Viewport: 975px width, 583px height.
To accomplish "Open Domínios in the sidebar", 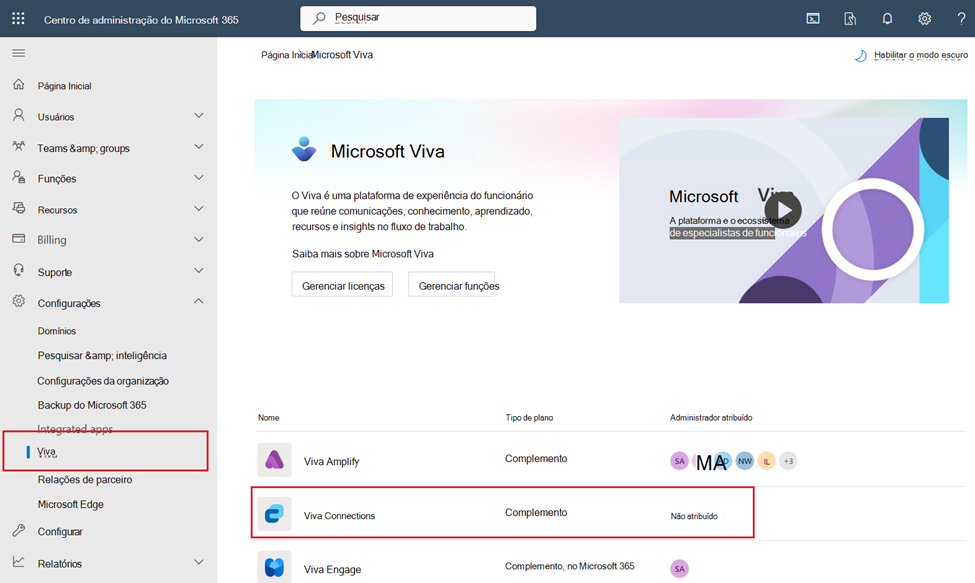I will 57,331.
